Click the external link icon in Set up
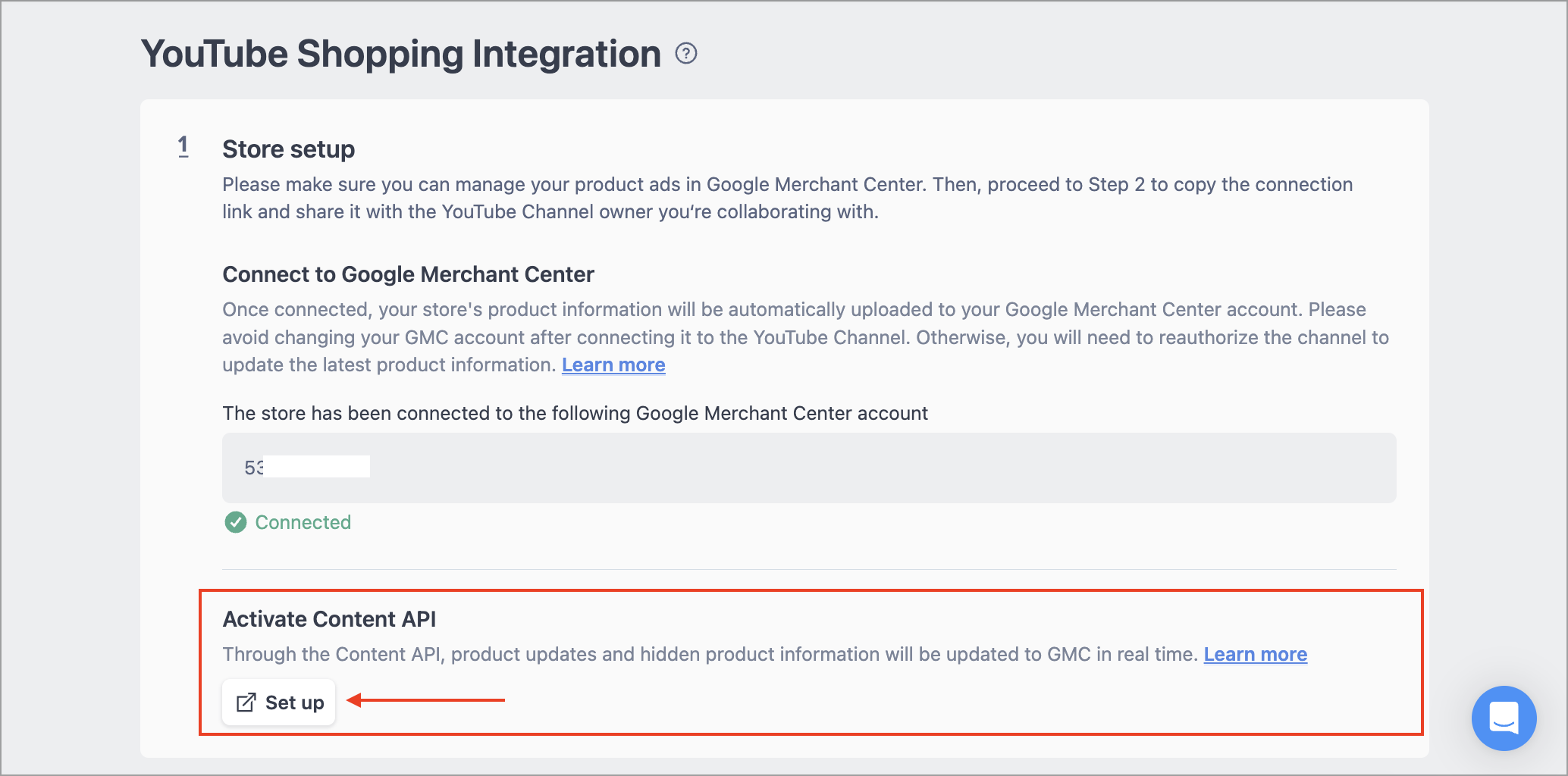The width and height of the screenshot is (1568, 776). (x=246, y=702)
